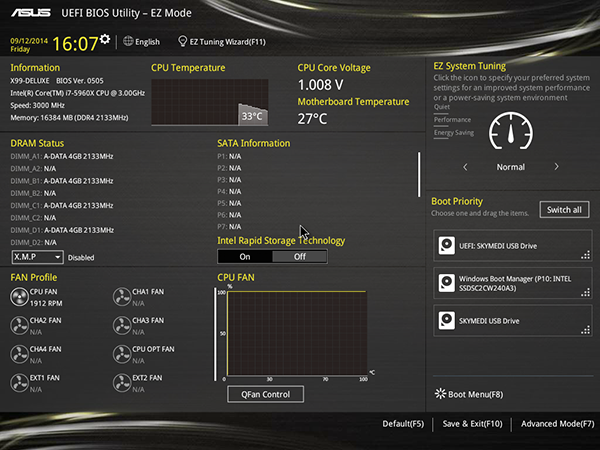Click Save & Exit(F10)
The height and width of the screenshot is (450, 600).
pos(473,424)
